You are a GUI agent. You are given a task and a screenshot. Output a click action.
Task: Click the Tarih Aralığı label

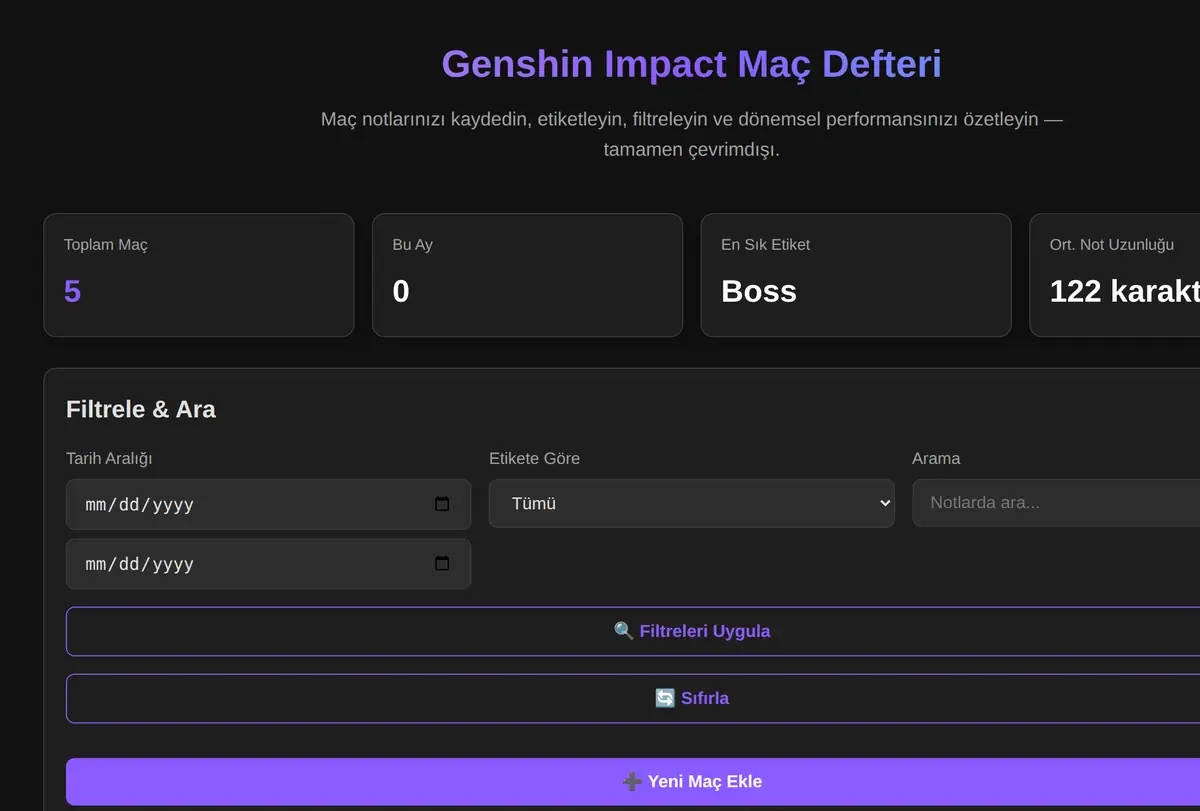(x=109, y=458)
